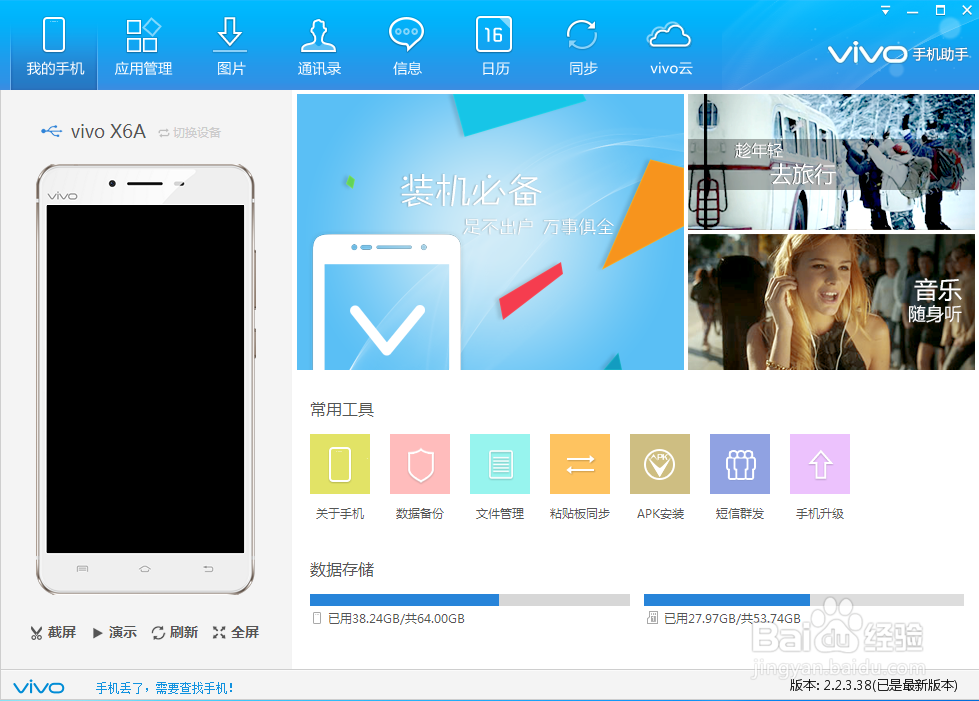Open the 同步 sync tab
The image size is (979, 701).
tap(583, 47)
